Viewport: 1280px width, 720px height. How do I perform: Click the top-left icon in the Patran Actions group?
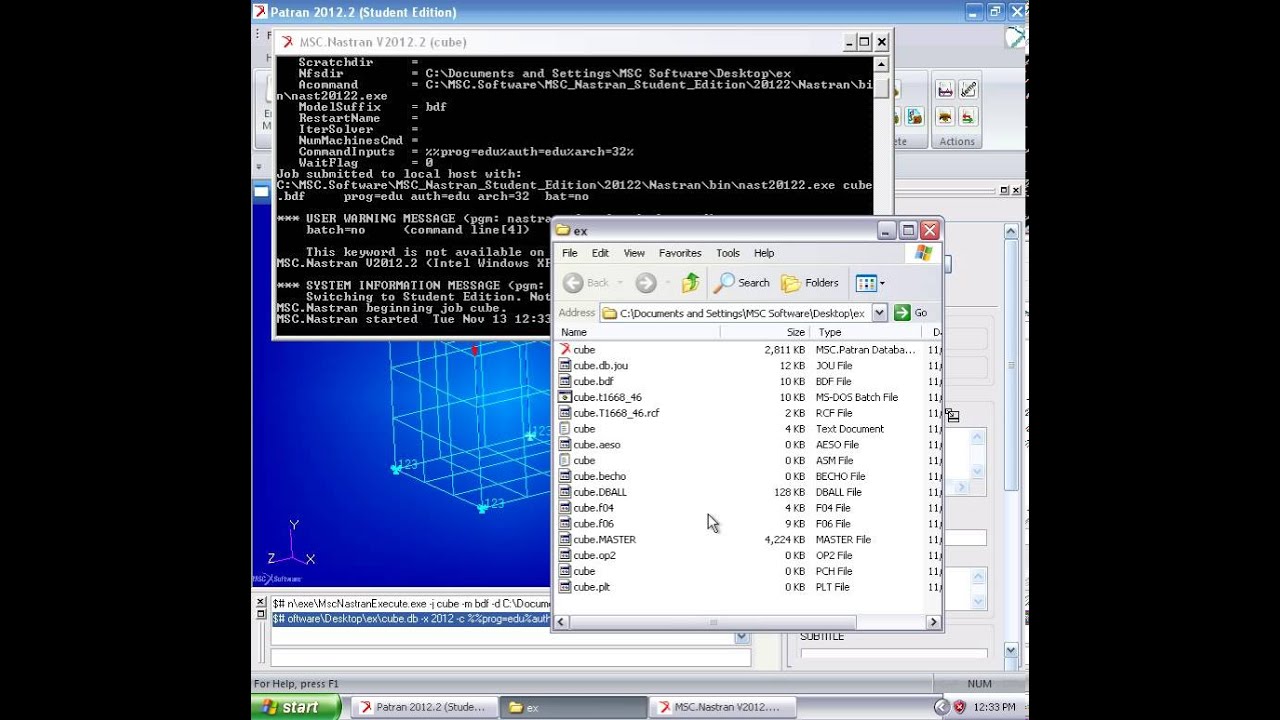[945, 90]
